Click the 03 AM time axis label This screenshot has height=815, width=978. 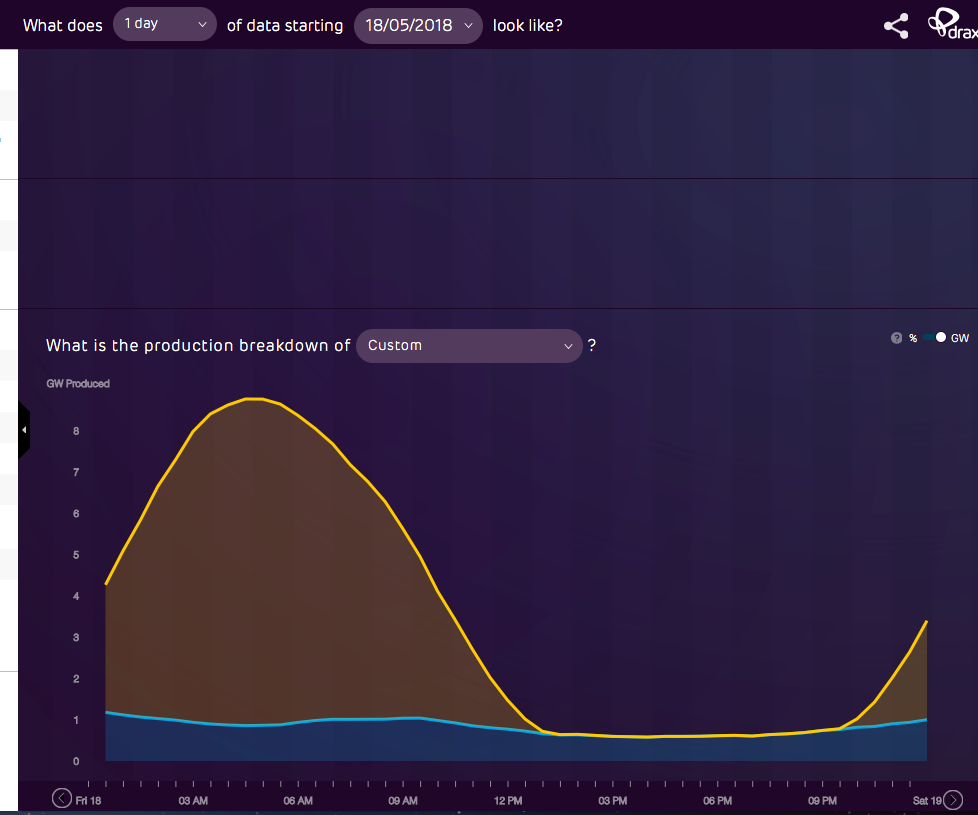click(193, 801)
